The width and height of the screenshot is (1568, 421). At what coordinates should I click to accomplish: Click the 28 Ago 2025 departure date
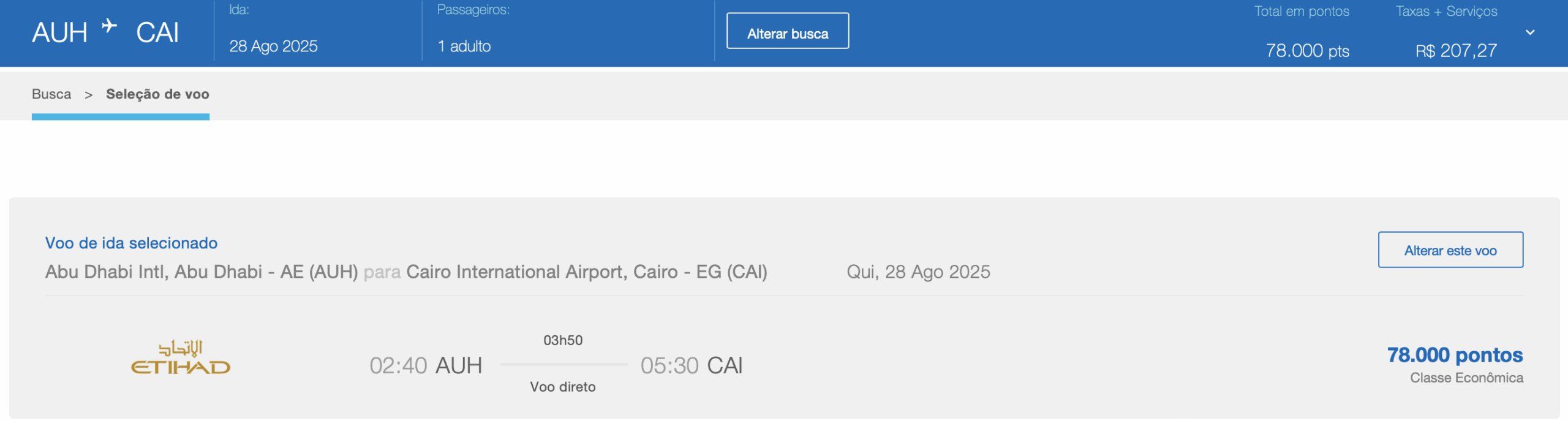(x=273, y=47)
